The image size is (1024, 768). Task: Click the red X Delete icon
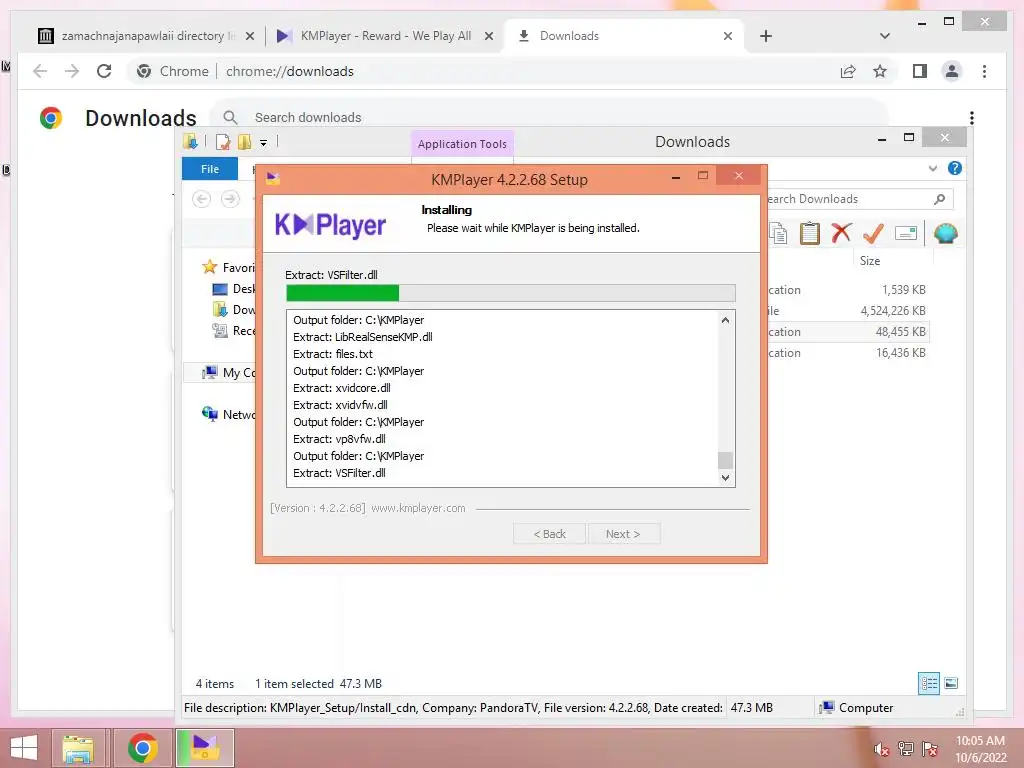(x=841, y=233)
